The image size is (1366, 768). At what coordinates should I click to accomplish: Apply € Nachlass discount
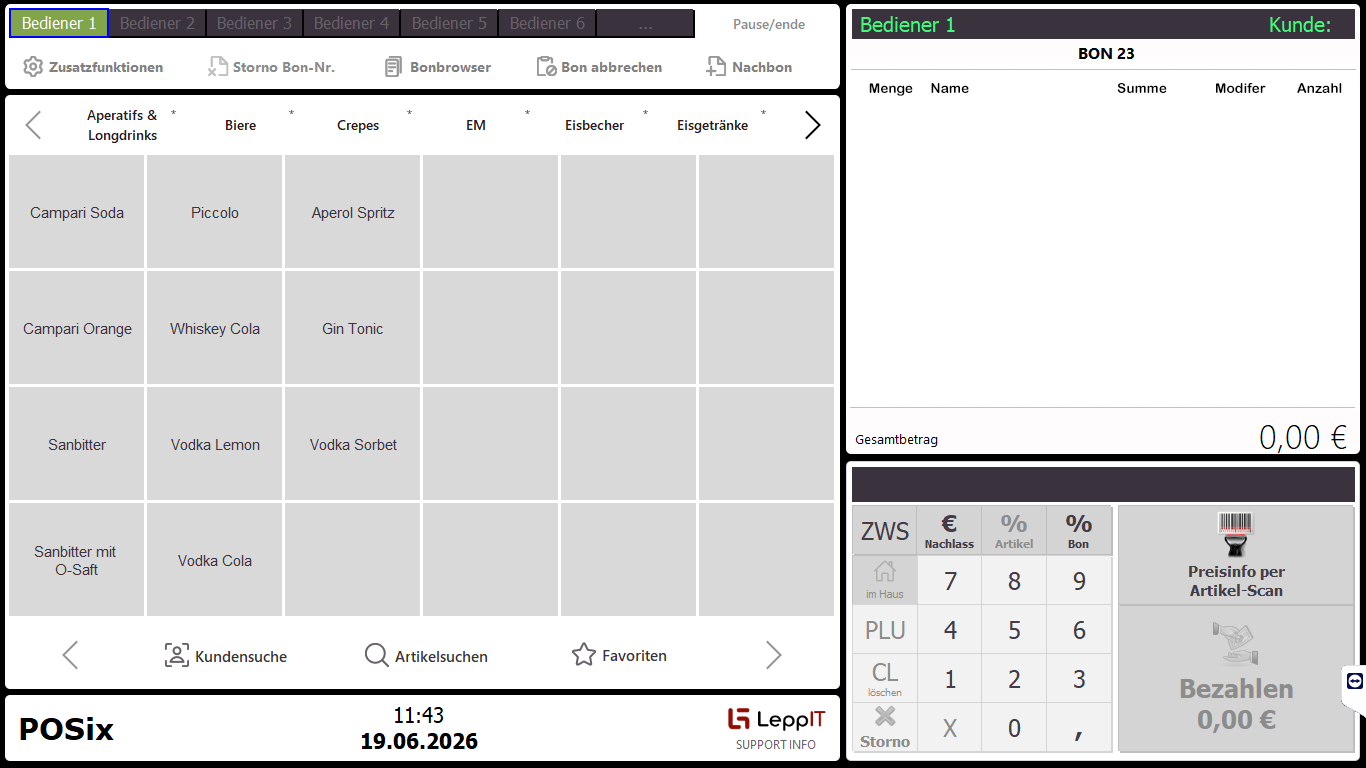click(x=949, y=531)
